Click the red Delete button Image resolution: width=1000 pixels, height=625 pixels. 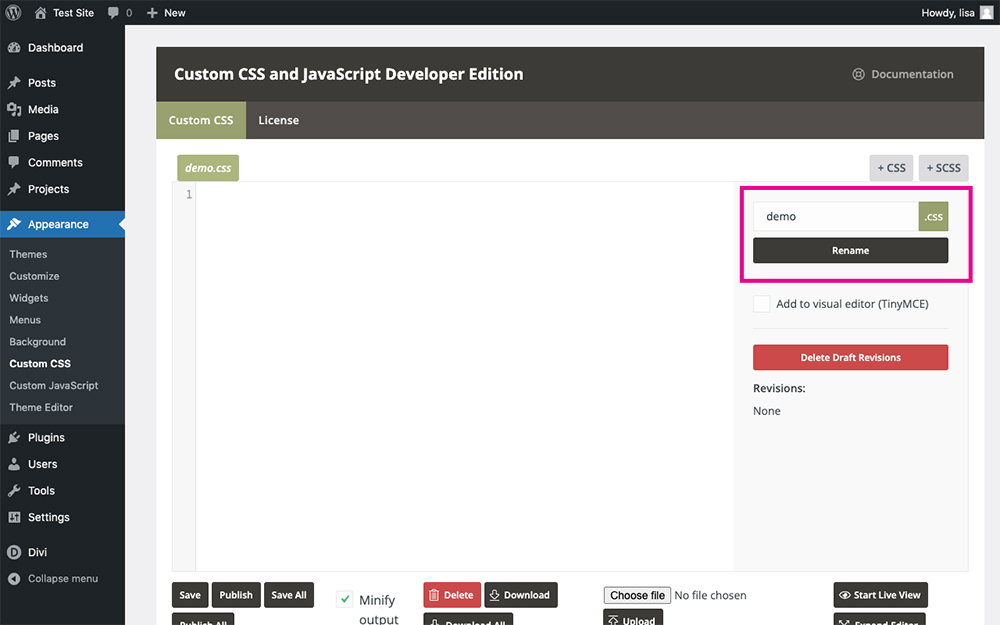click(452, 595)
